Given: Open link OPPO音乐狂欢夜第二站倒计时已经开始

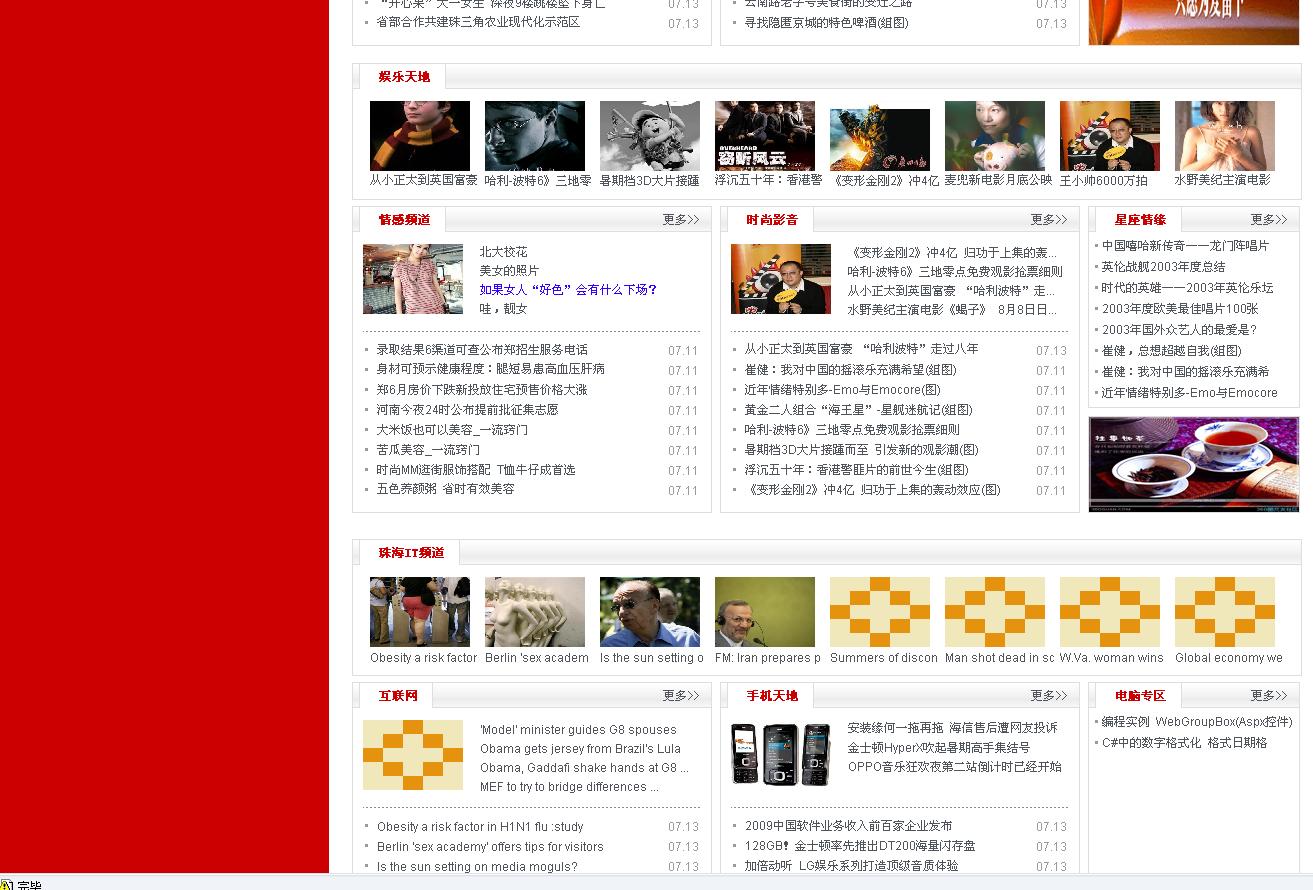Looking at the screenshot, I should 955,767.
